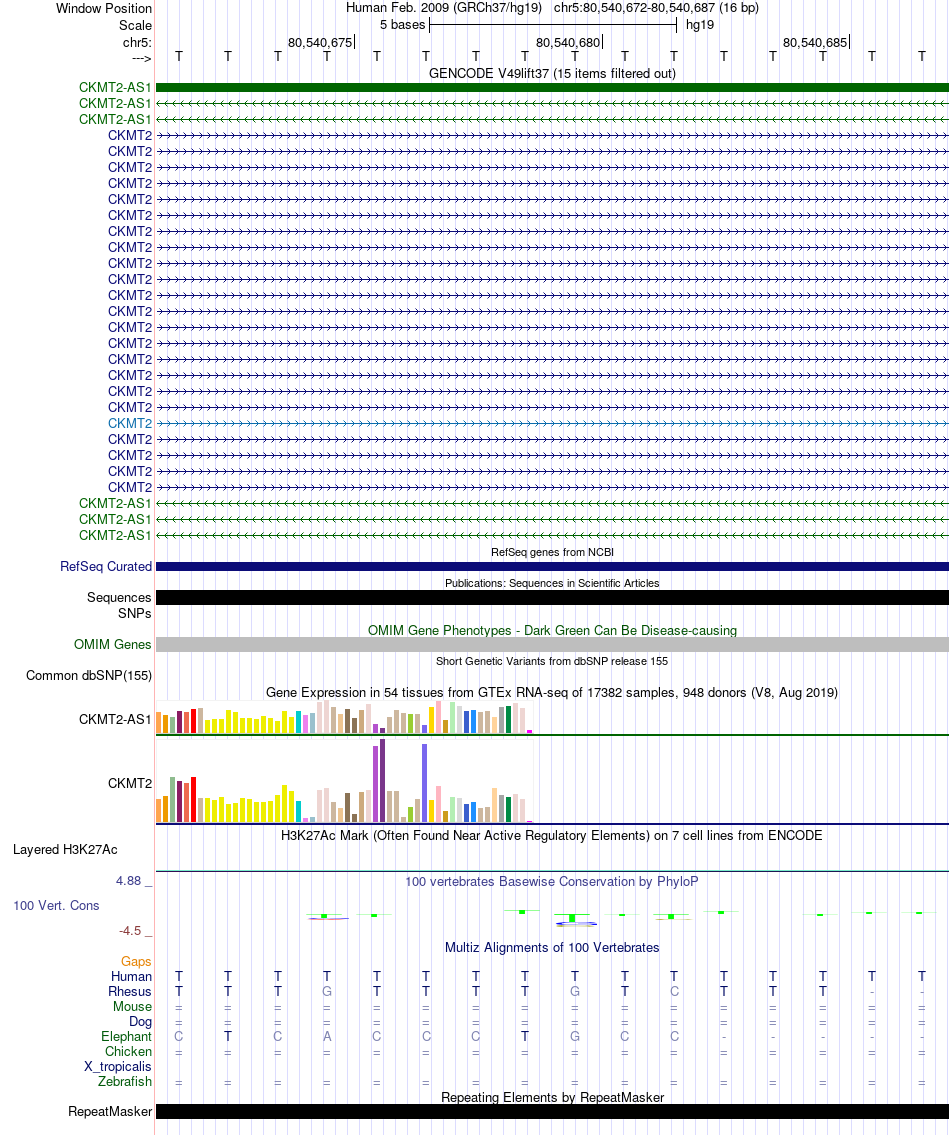Viewport: 950px width, 1135px height.
Task: Open Short Genetic Variants dbSNP 155 title
Action: pos(552,661)
